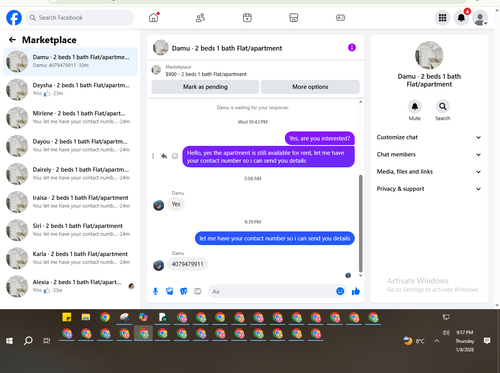Click the Yes message bubble
Screen dimensions: 500x373
(176, 204)
